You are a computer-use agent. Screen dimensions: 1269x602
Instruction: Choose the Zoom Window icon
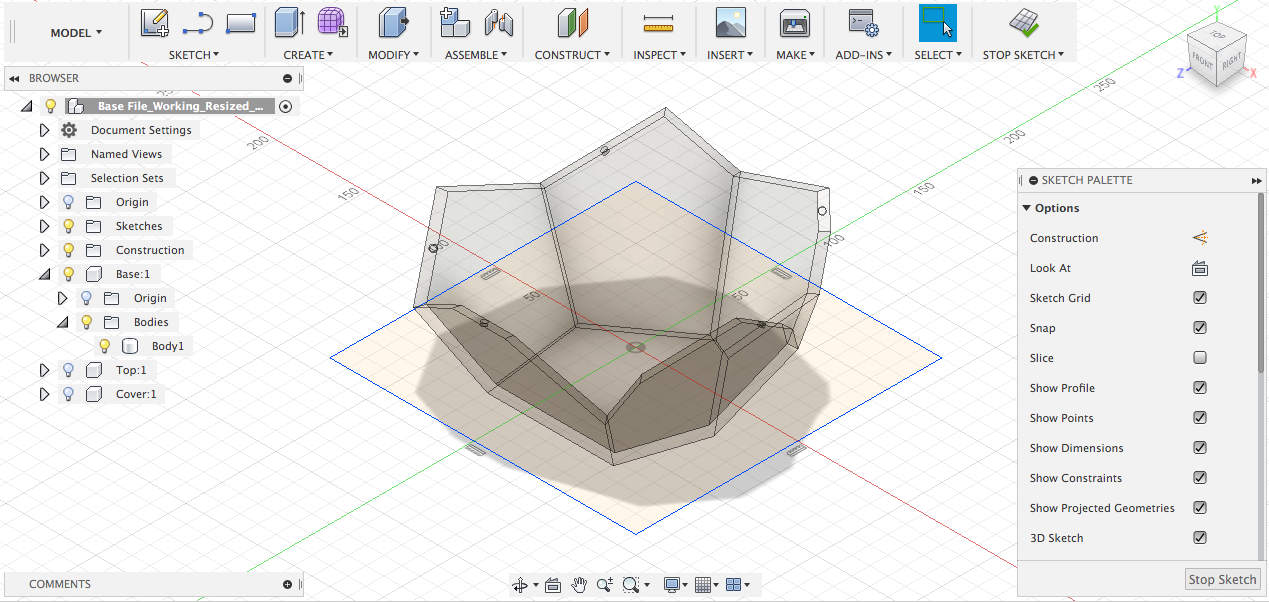[631, 585]
